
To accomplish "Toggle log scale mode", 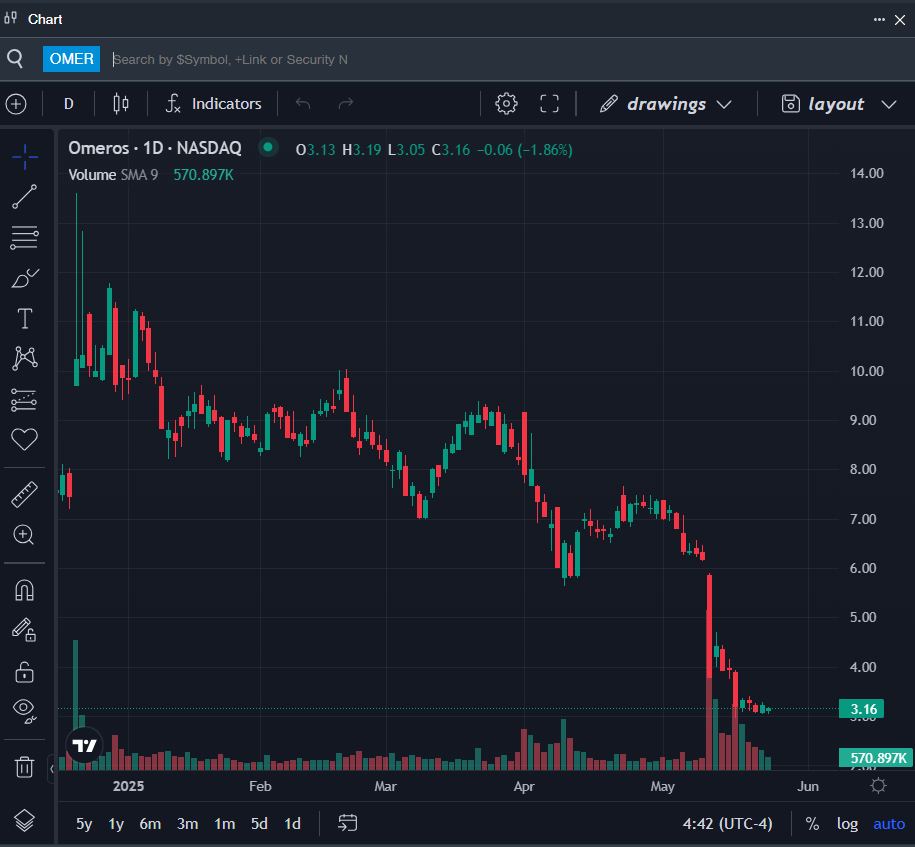I will tap(847, 824).
